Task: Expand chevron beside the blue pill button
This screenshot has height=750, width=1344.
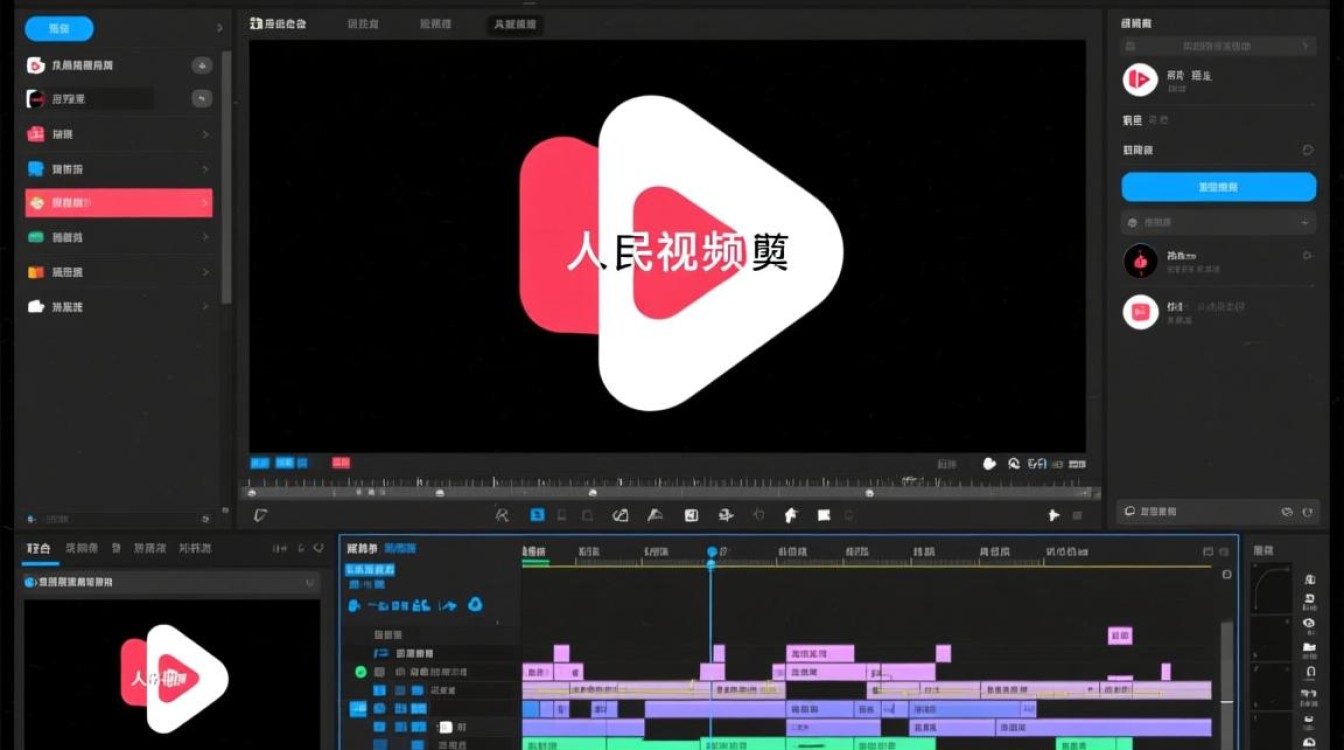Action: (220, 29)
